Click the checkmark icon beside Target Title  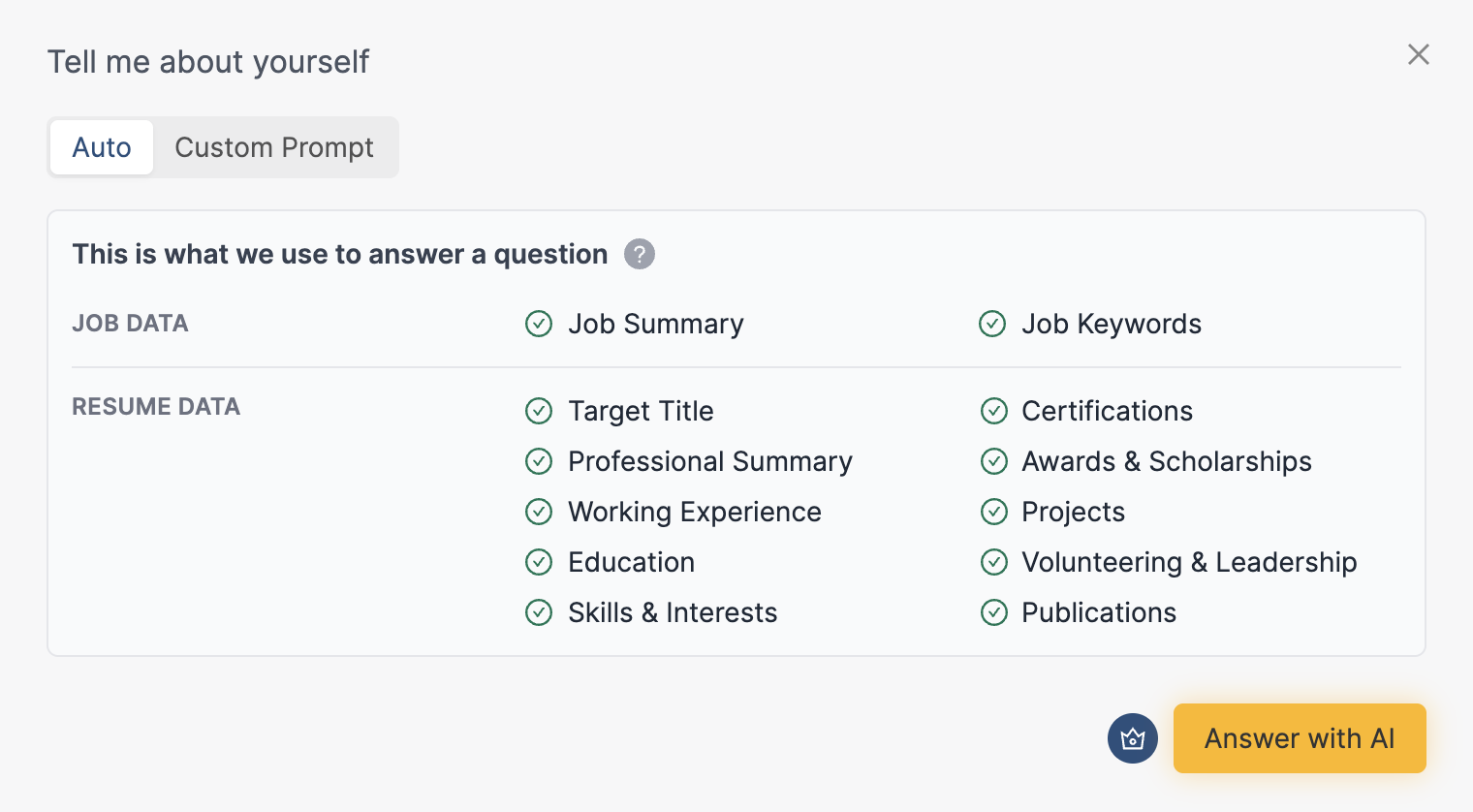coord(539,411)
